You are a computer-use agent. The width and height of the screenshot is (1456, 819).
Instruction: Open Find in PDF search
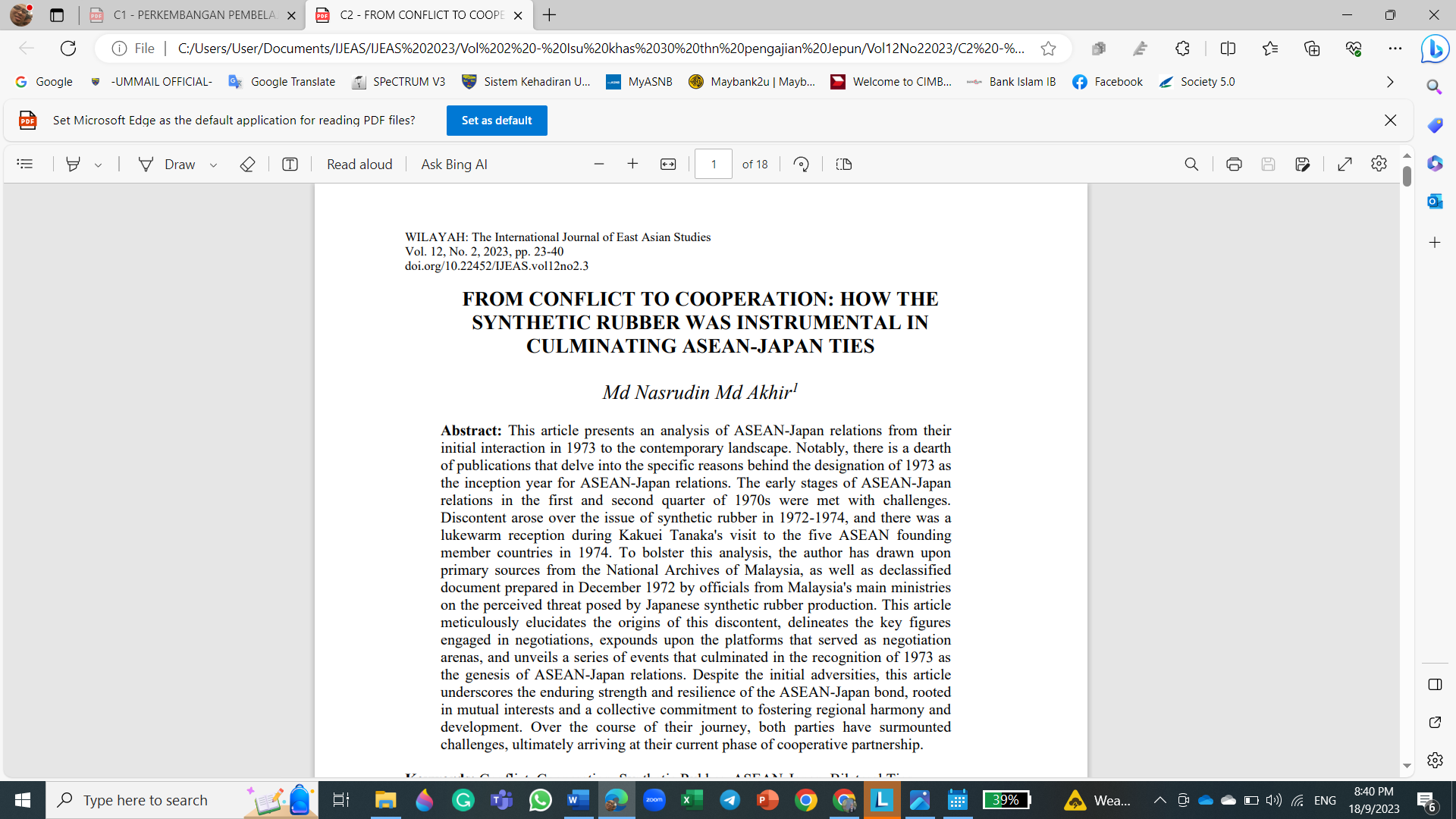[1191, 164]
